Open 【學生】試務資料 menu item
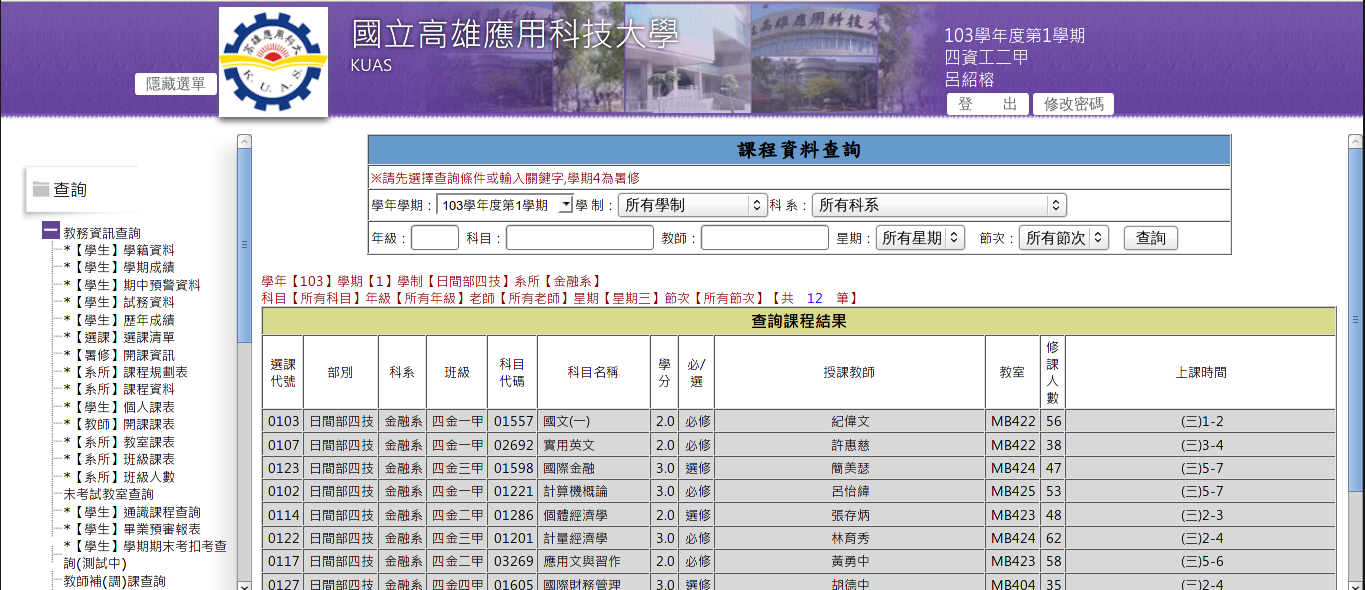 [119, 302]
